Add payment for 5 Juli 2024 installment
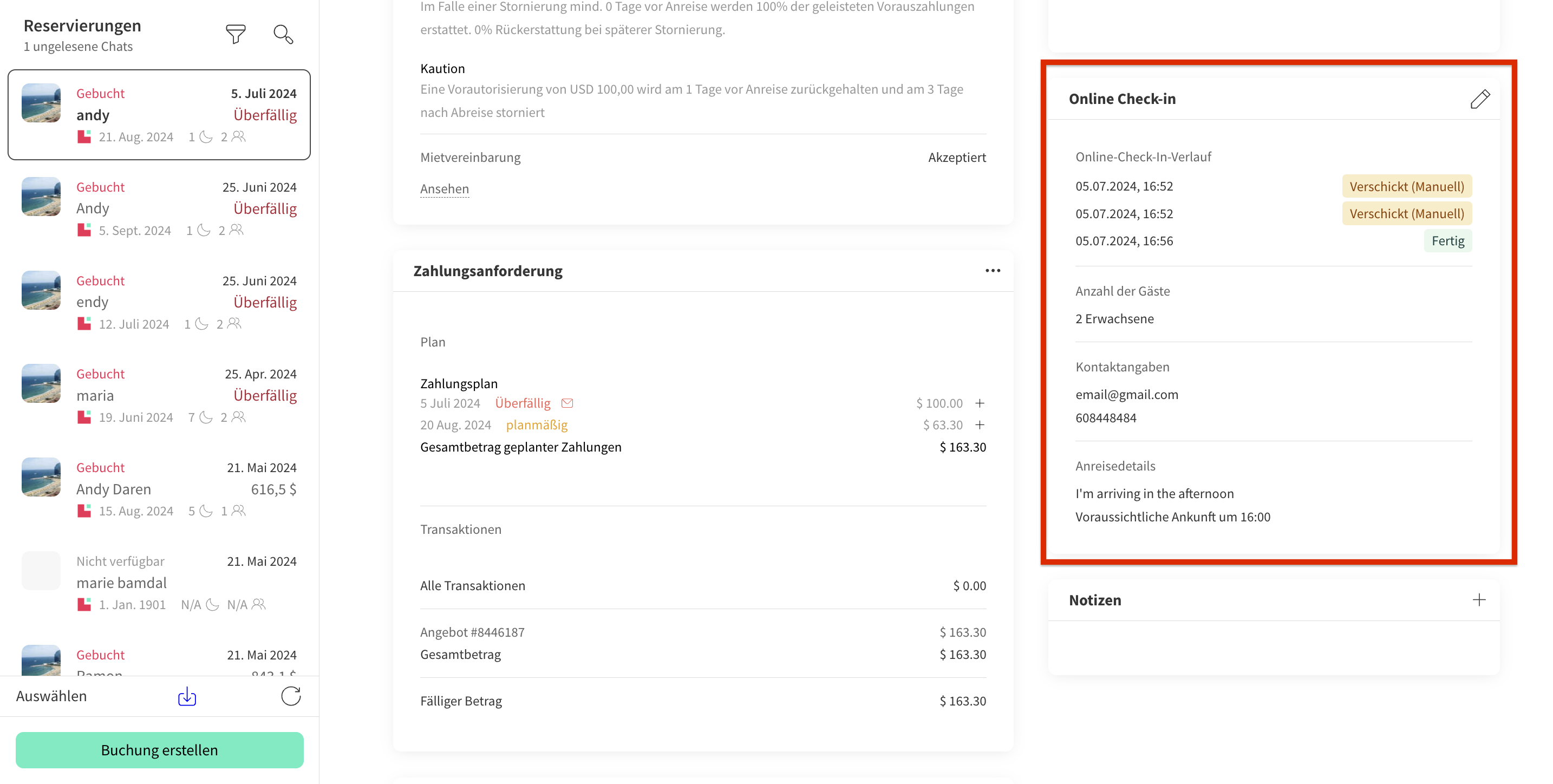This screenshot has height=784, width=1553. (980, 403)
